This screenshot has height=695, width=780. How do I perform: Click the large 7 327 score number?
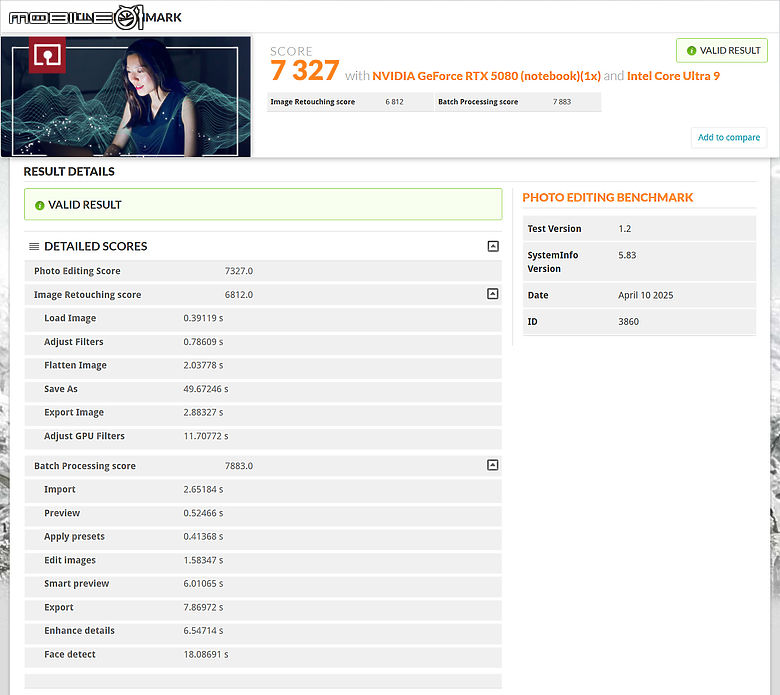(305, 70)
